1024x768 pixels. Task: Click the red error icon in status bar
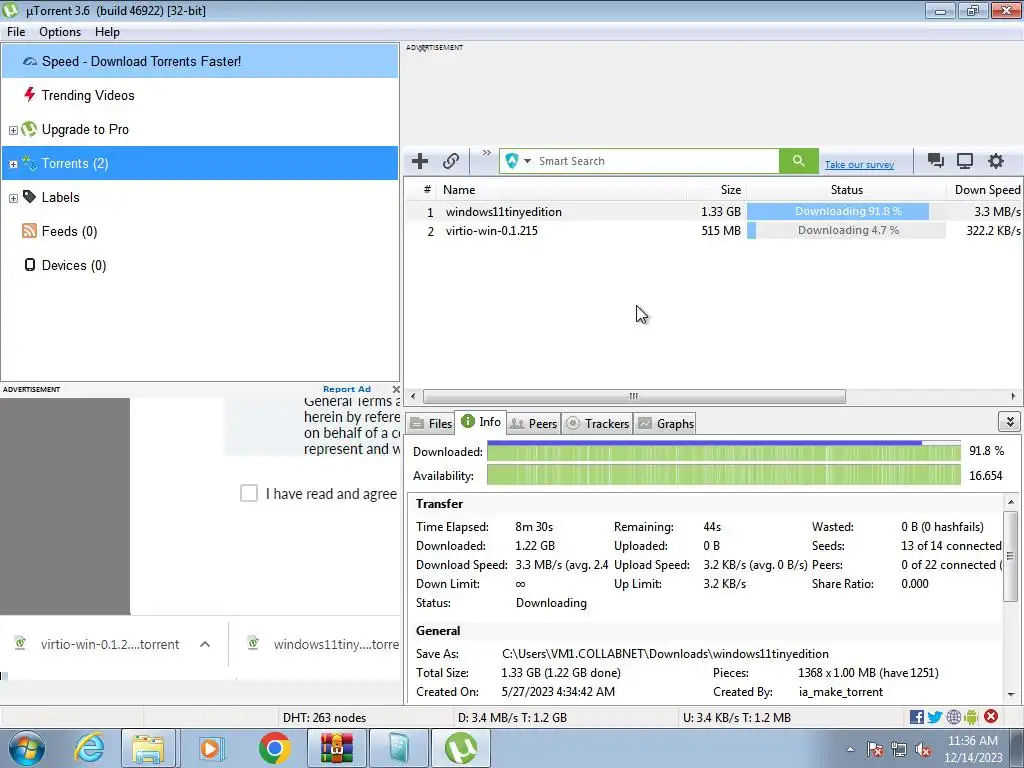991,717
